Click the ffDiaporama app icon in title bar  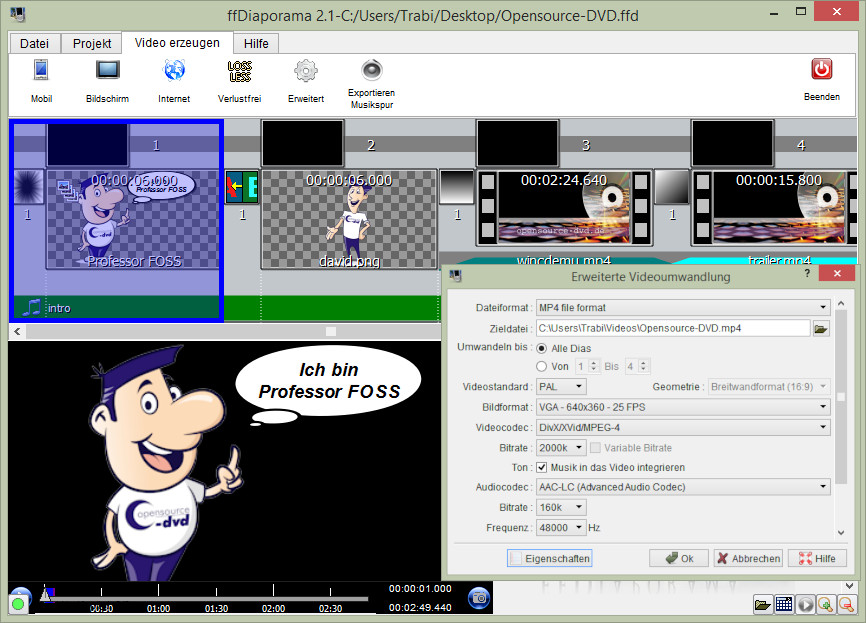tap(17, 14)
